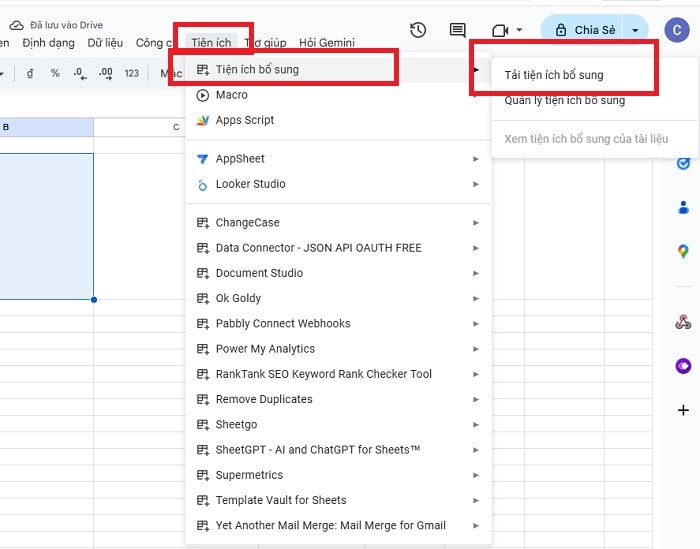
Task: Open Tasks side panel icon
Action: tap(683, 163)
